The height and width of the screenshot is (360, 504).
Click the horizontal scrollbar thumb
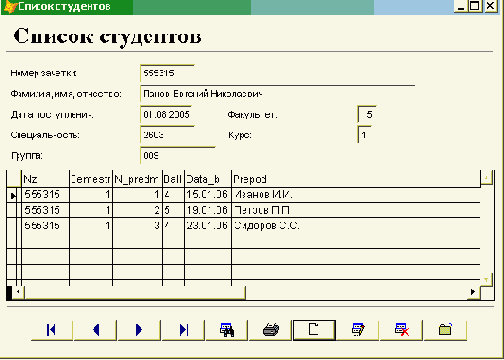tap(135, 292)
